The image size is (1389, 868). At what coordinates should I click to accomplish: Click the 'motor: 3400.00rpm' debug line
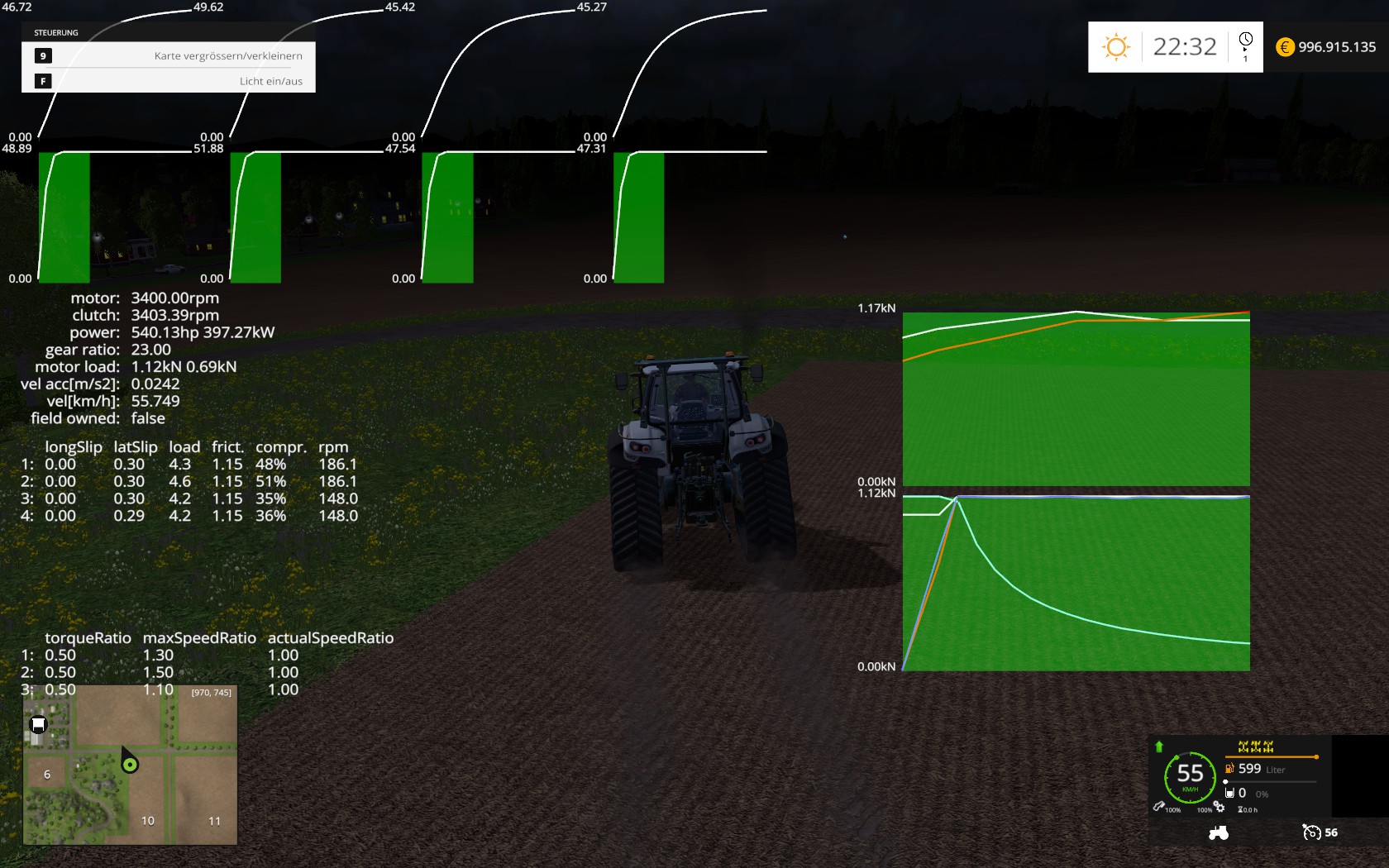(x=145, y=298)
